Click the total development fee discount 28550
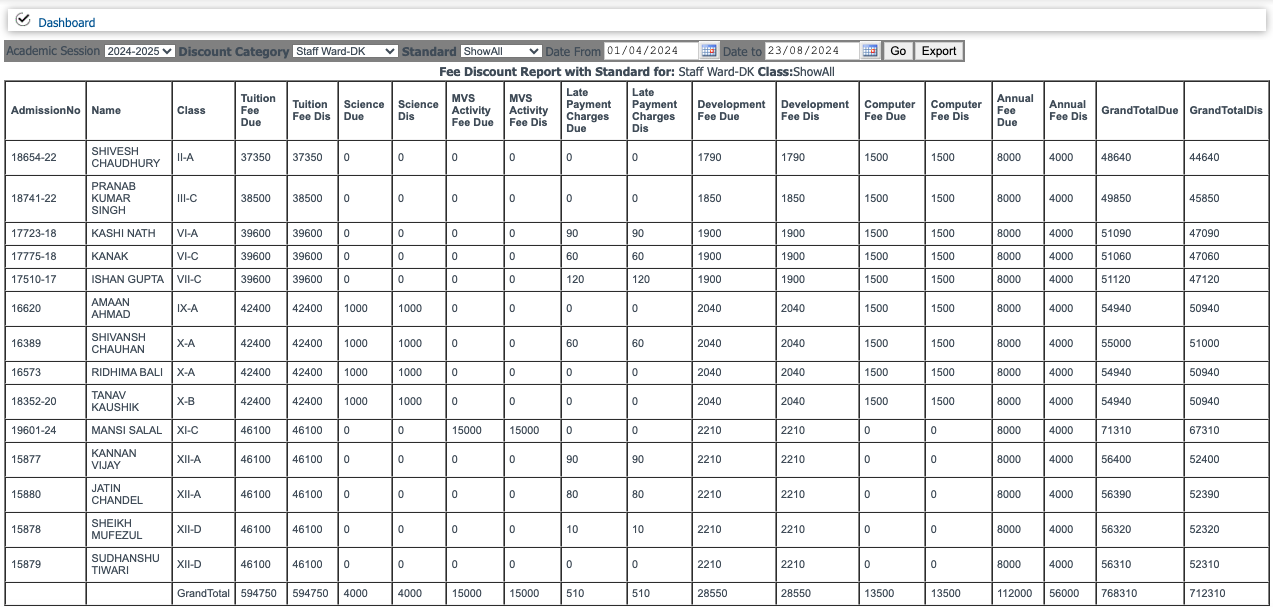Viewport: 1273px width, 607px height. (796, 593)
